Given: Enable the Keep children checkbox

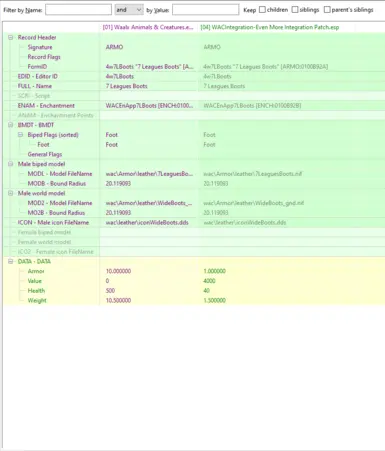Looking at the screenshot, I should click(x=262, y=10).
